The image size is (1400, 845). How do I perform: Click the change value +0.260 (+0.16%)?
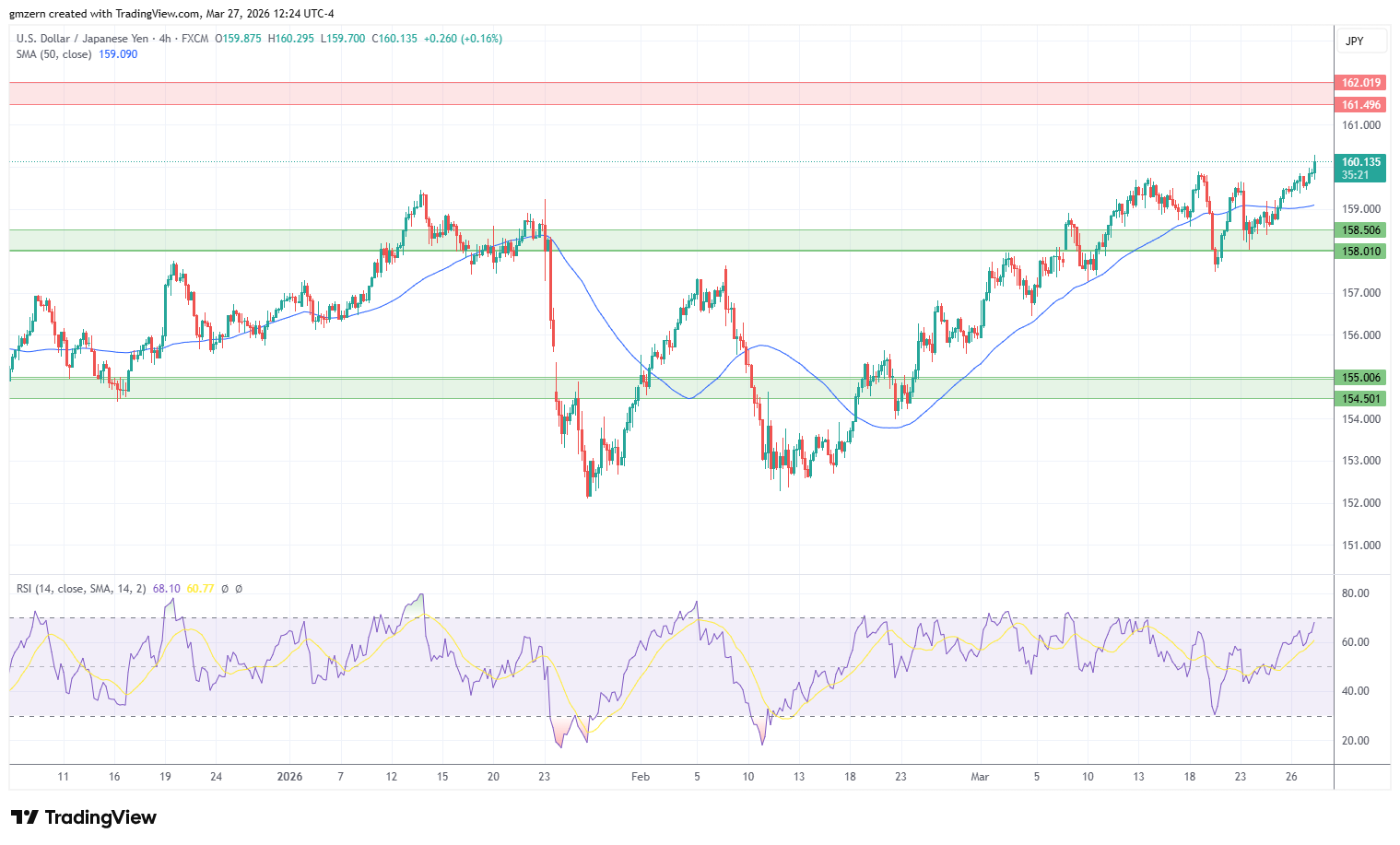coord(463,39)
